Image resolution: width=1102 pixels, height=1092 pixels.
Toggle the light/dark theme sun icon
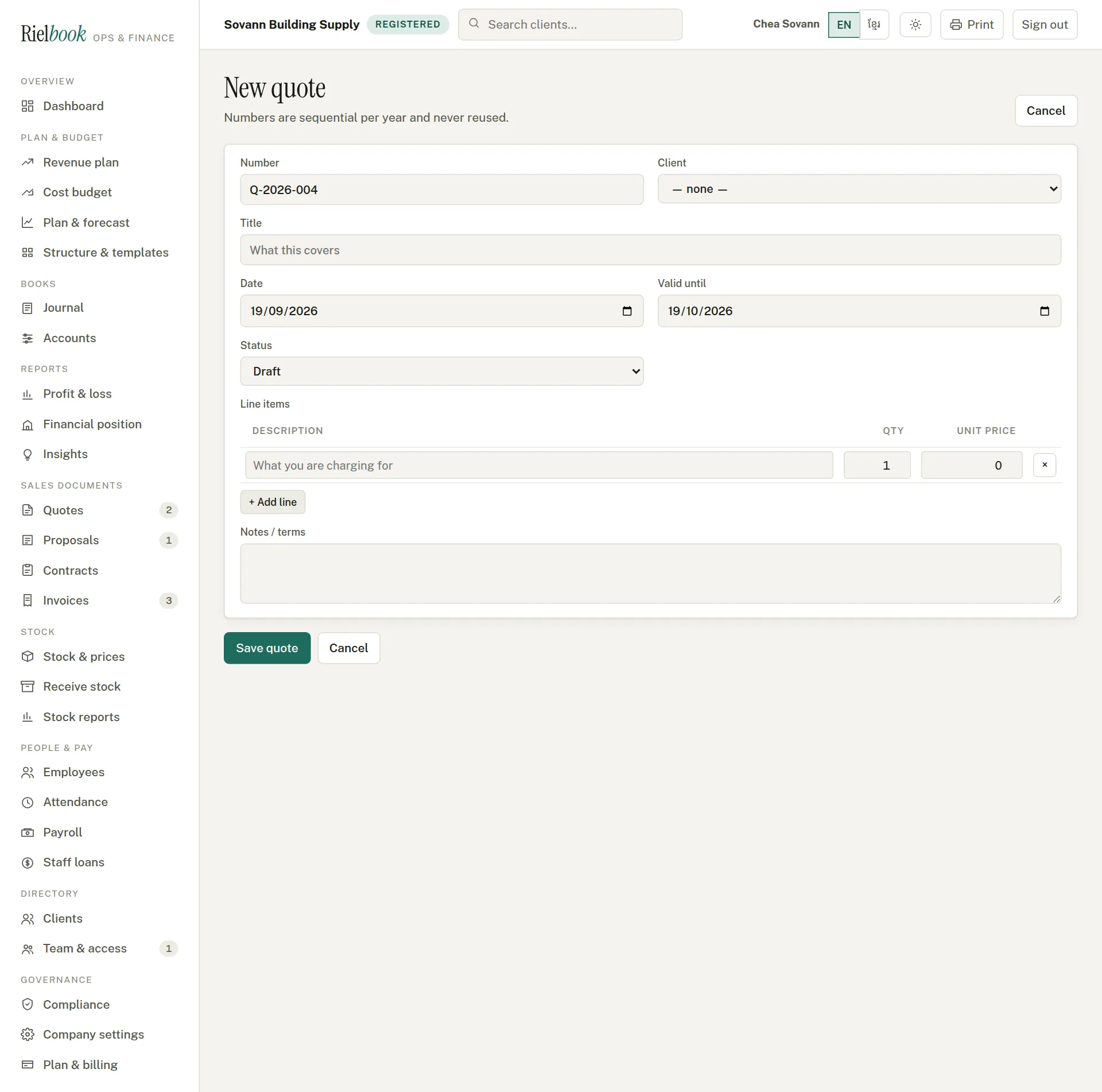(915, 25)
